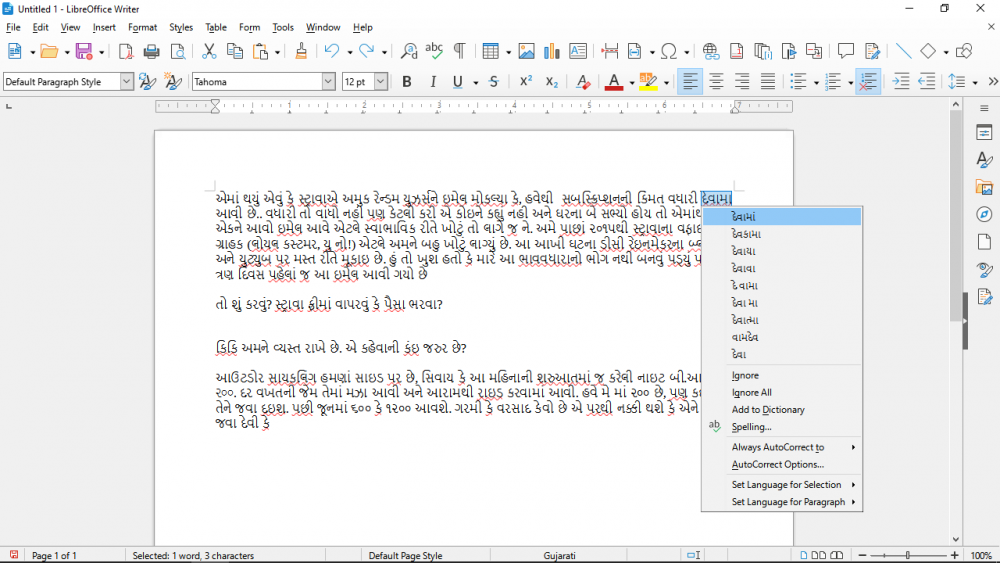
Task: Toggle Superscript formatting
Action: 526,82
